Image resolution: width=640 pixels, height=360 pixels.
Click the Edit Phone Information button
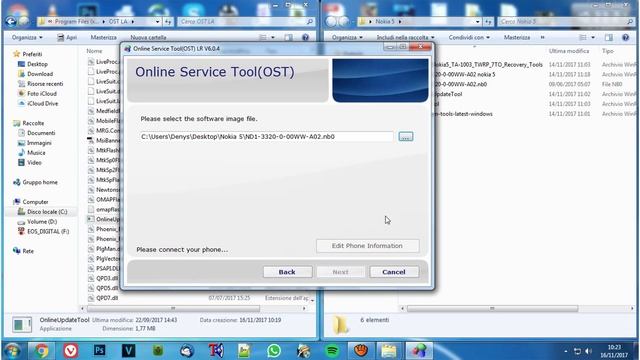point(367,246)
